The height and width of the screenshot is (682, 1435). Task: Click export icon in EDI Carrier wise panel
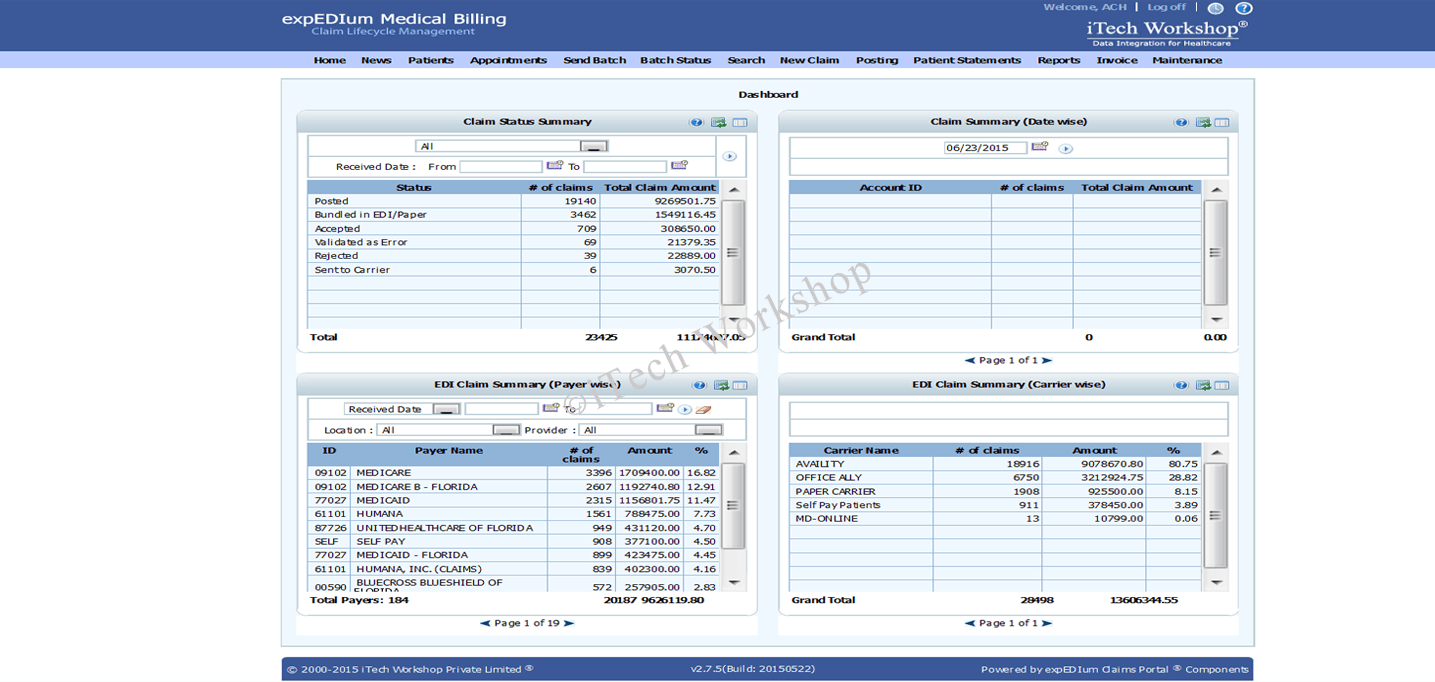coord(1203,385)
